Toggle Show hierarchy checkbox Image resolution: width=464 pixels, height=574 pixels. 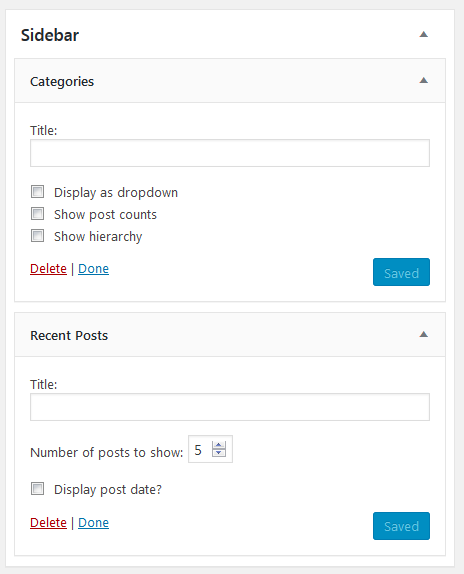point(37,235)
